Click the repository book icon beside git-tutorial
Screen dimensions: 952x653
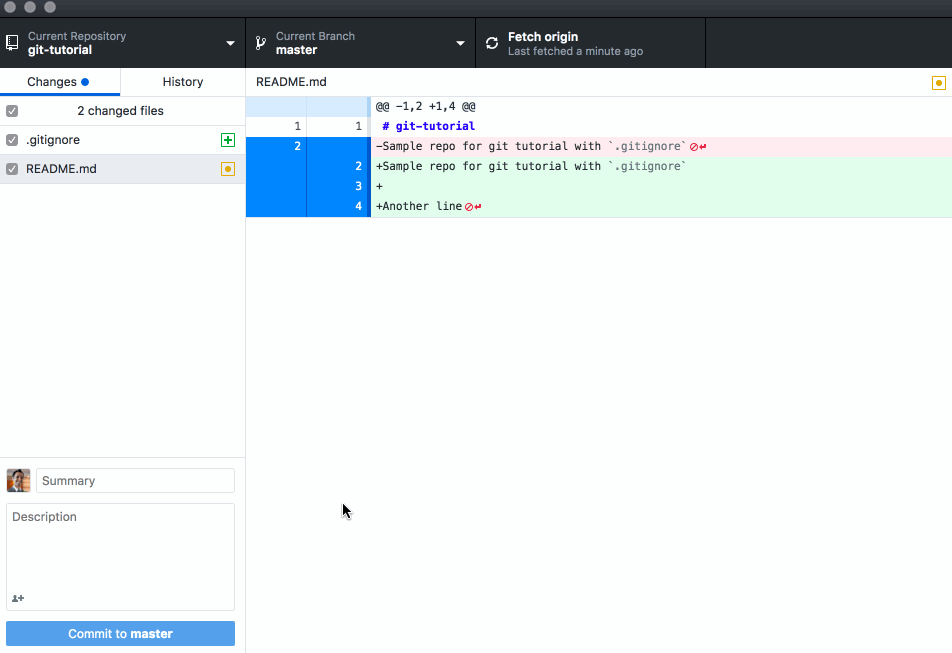12,42
